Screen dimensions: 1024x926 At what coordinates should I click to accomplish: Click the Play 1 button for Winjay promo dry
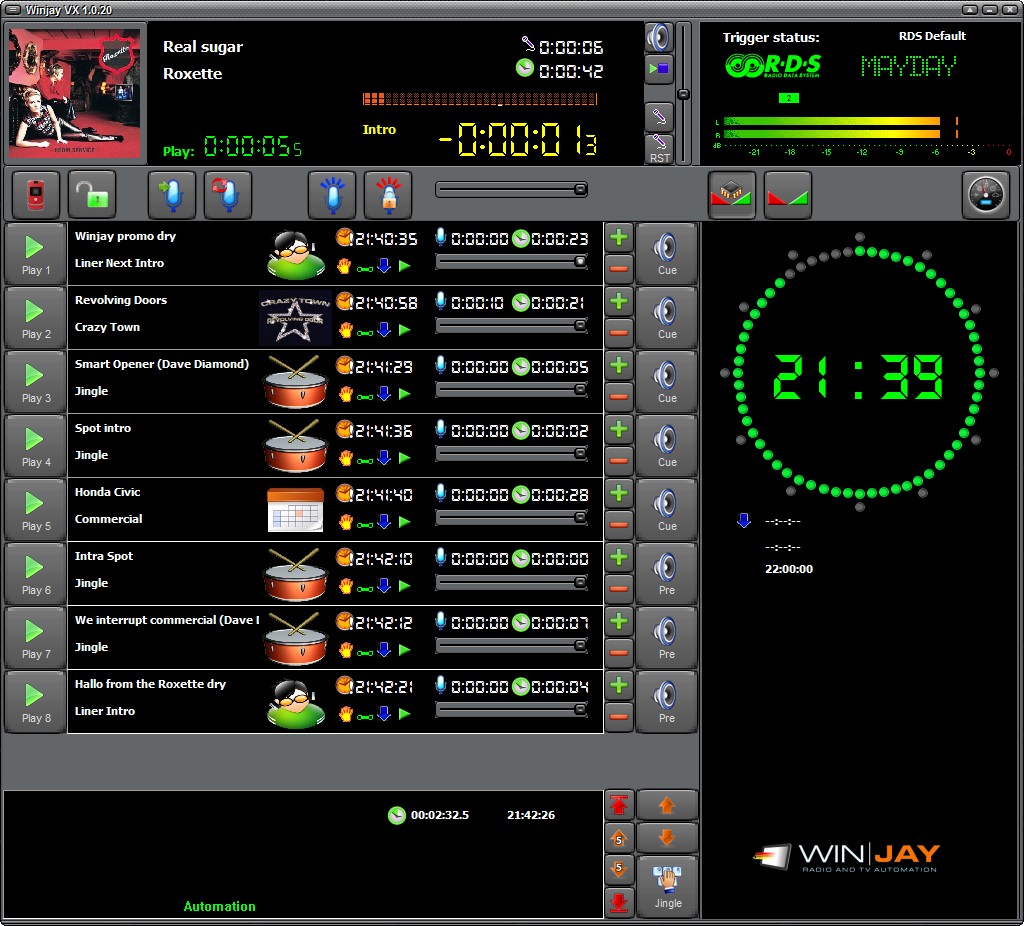coord(35,254)
